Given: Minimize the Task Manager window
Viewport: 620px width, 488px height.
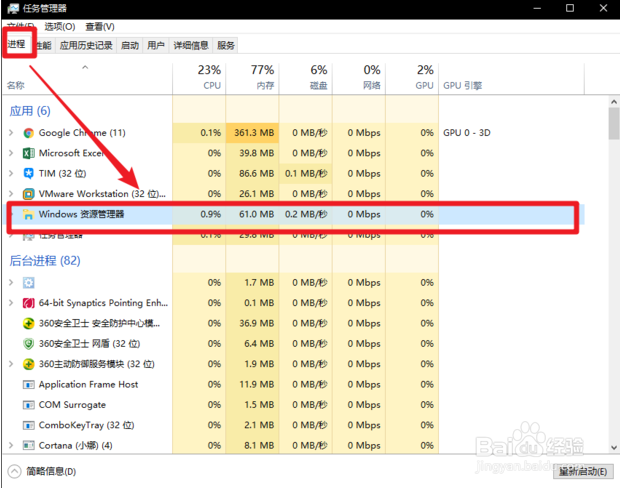Looking at the screenshot, I should pyautogui.click(x=537, y=8).
